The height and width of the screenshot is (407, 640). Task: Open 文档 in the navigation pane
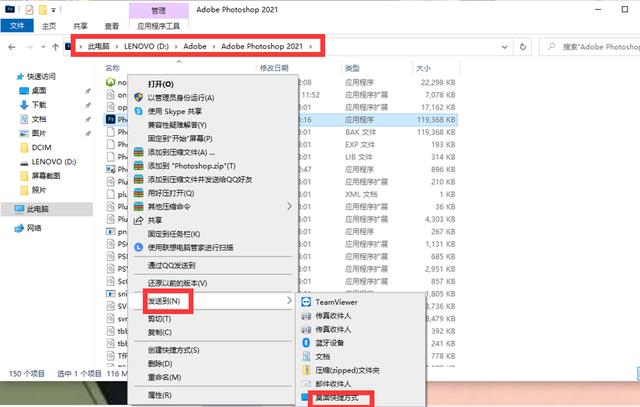[39, 119]
